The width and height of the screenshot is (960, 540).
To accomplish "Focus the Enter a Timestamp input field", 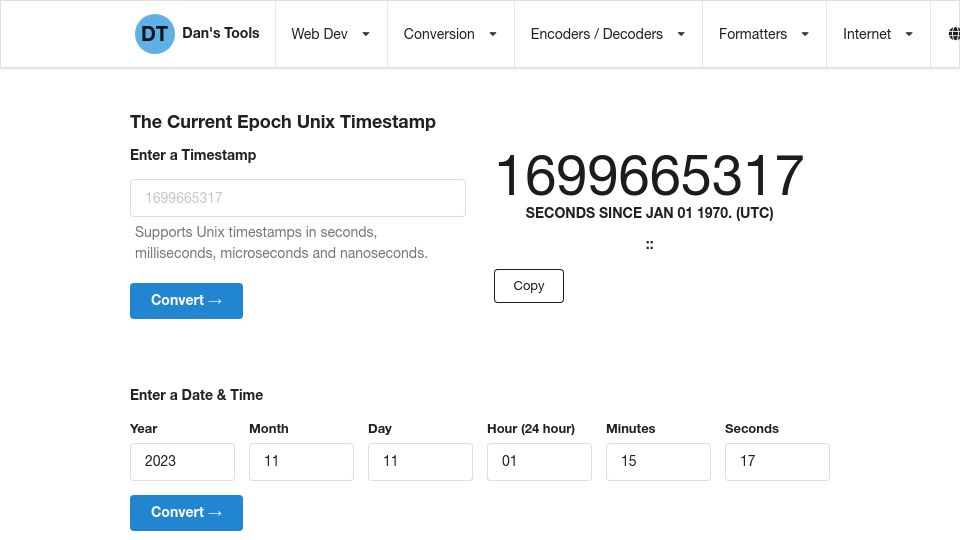I will point(298,198).
